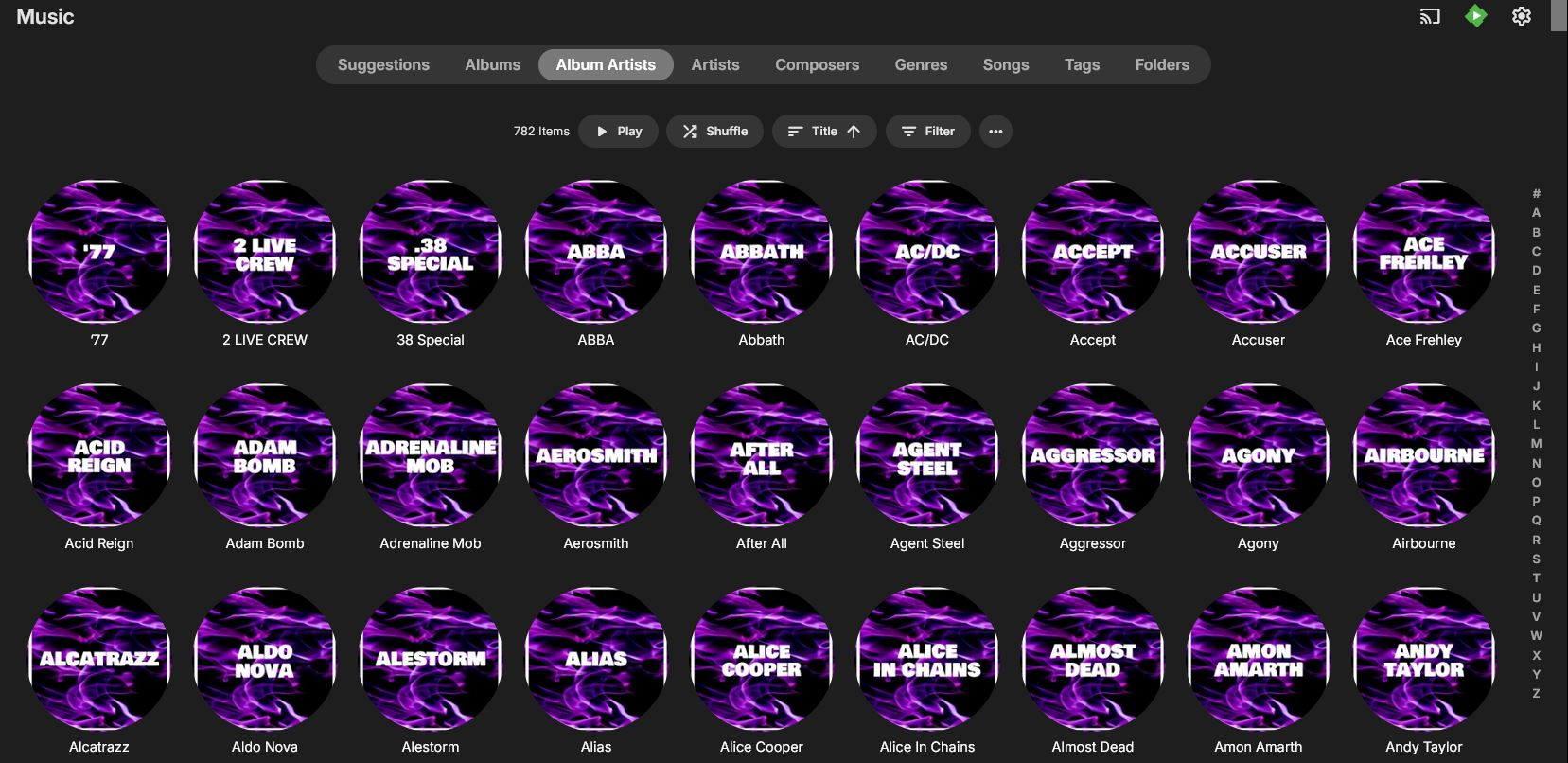Open the 2 LIVE CREW artist image
Viewport: 1568px width, 763px height.
265,252
